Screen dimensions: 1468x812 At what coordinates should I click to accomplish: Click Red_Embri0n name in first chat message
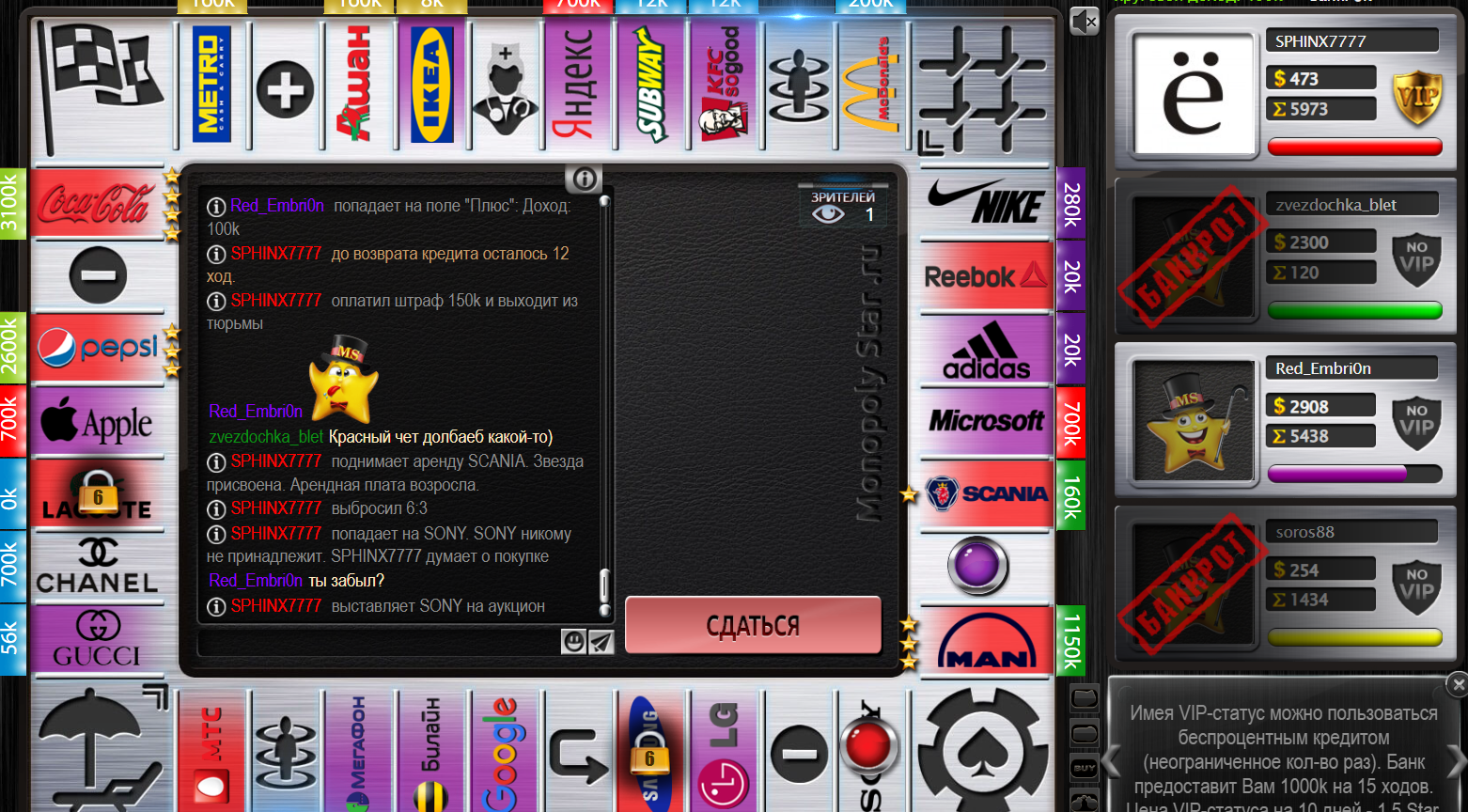276,206
